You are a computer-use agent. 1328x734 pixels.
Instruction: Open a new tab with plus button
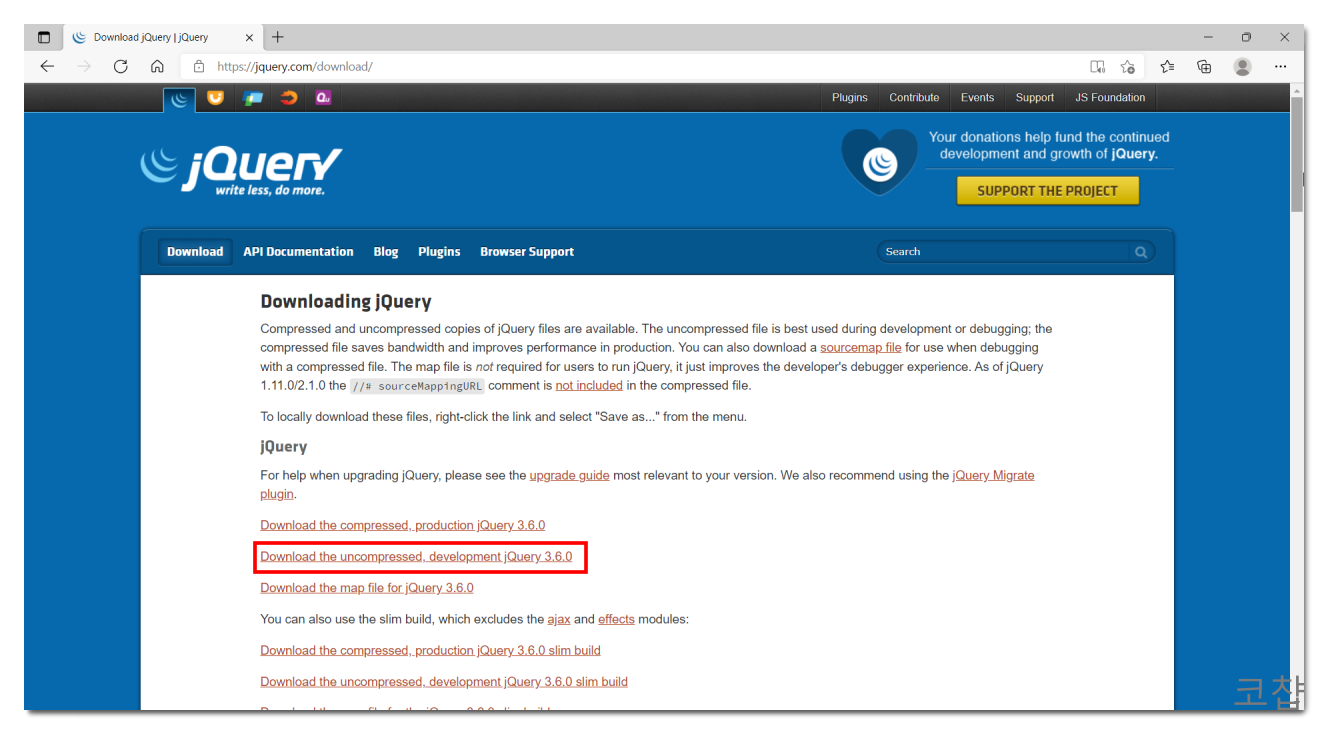[x=278, y=37]
